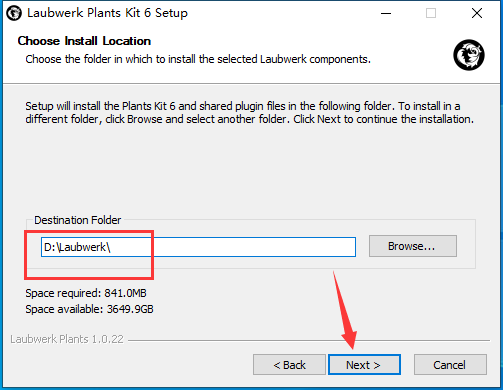
Task: Click the Destination Folder group label
Action: (x=77, y=220)
